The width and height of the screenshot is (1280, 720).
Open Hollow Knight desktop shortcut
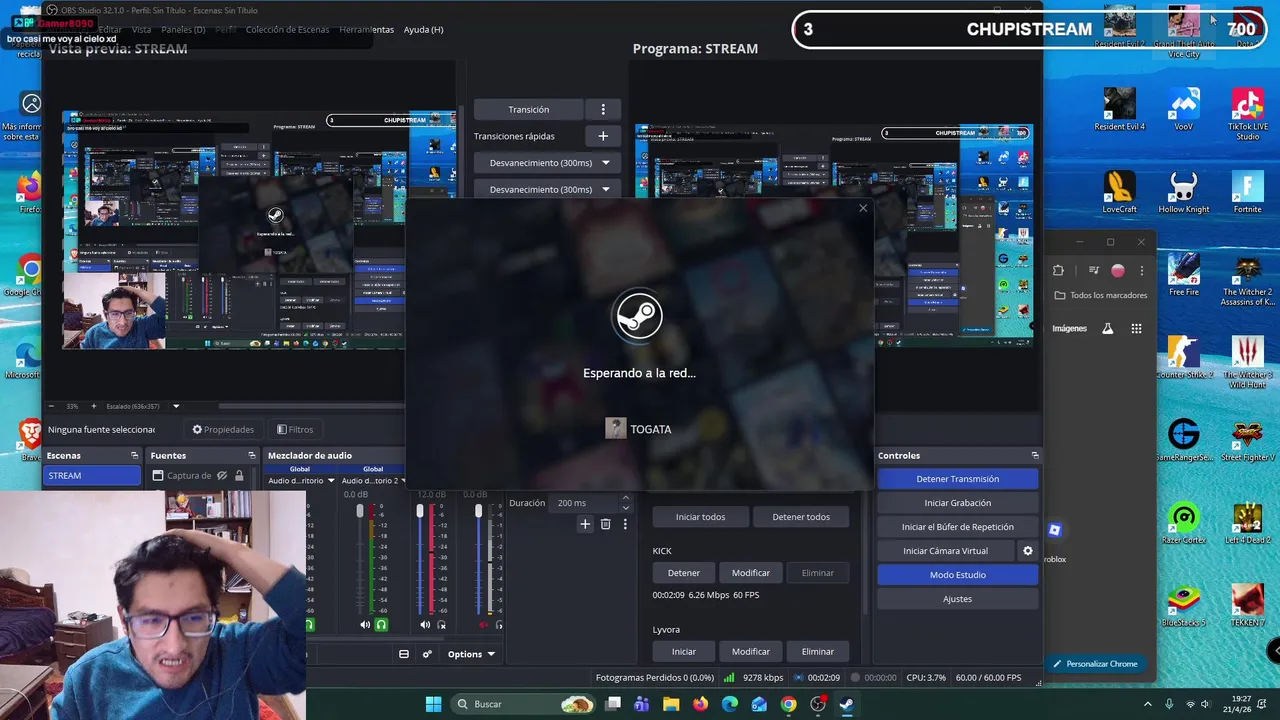pos(1184,192)
